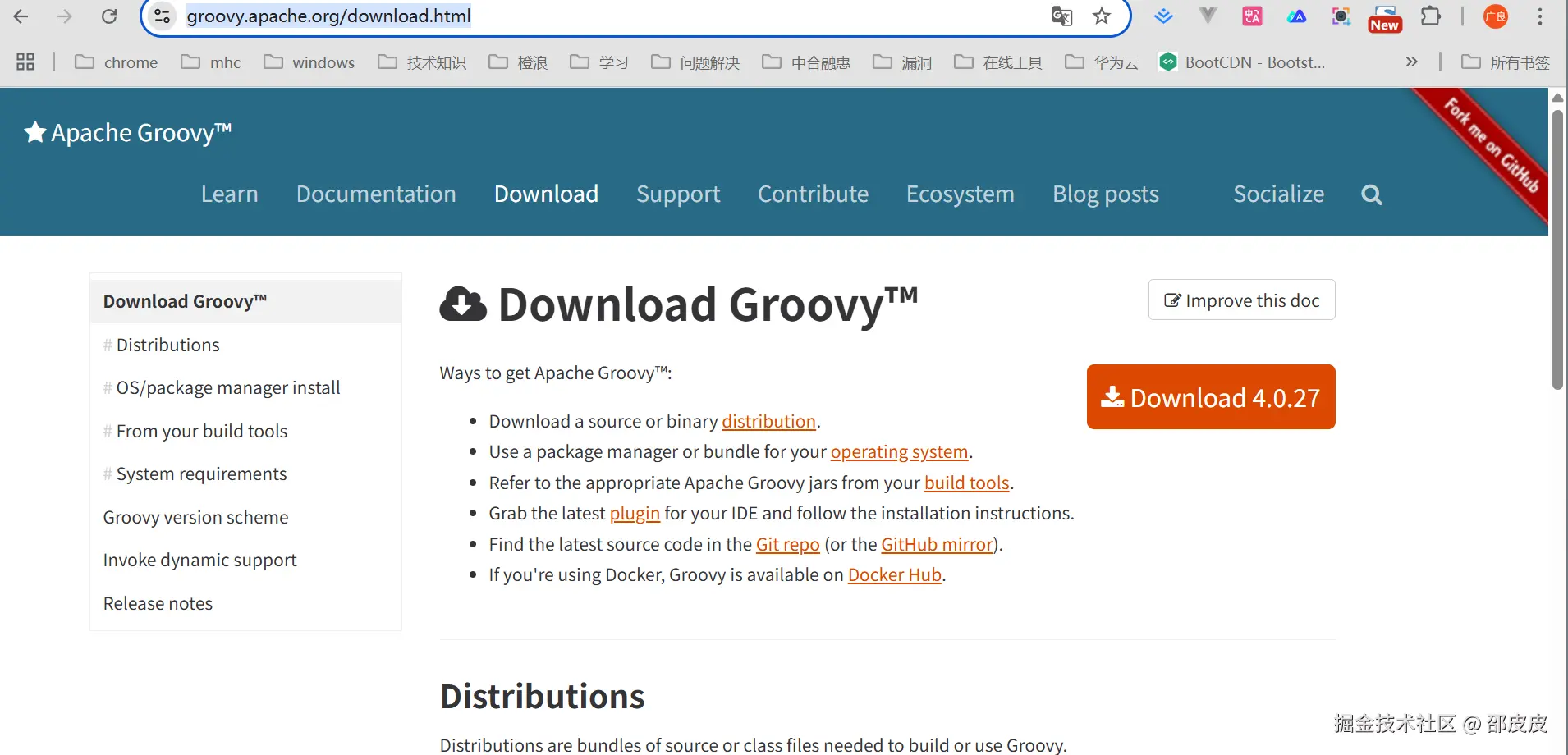
Task: Click the Apache Groovy star logo
Action: click(x=34, y=131)
